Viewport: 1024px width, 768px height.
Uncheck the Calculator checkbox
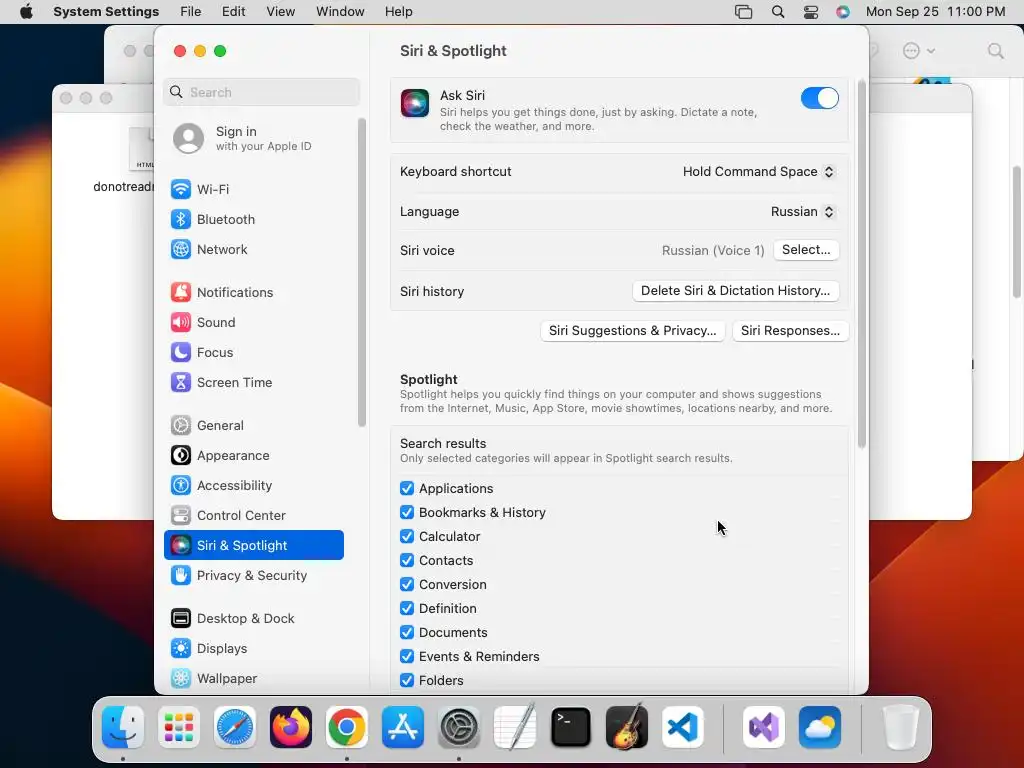[407, 537]
